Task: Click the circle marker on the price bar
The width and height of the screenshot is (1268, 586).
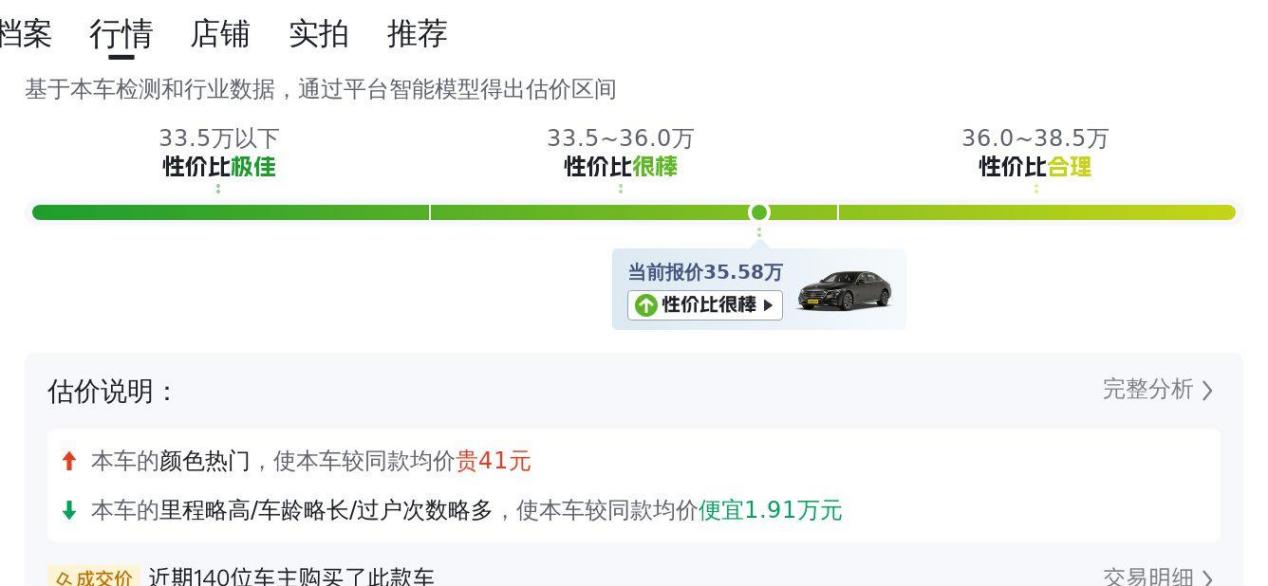Action: [759, 212]
